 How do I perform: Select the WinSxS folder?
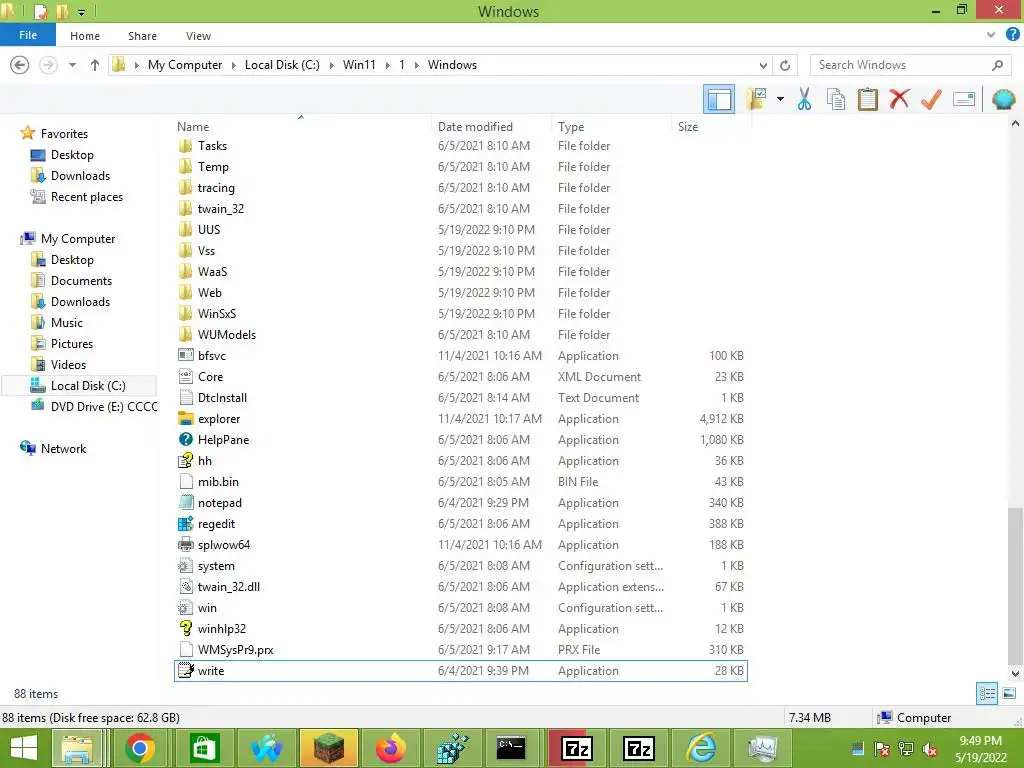coord(217,313)
